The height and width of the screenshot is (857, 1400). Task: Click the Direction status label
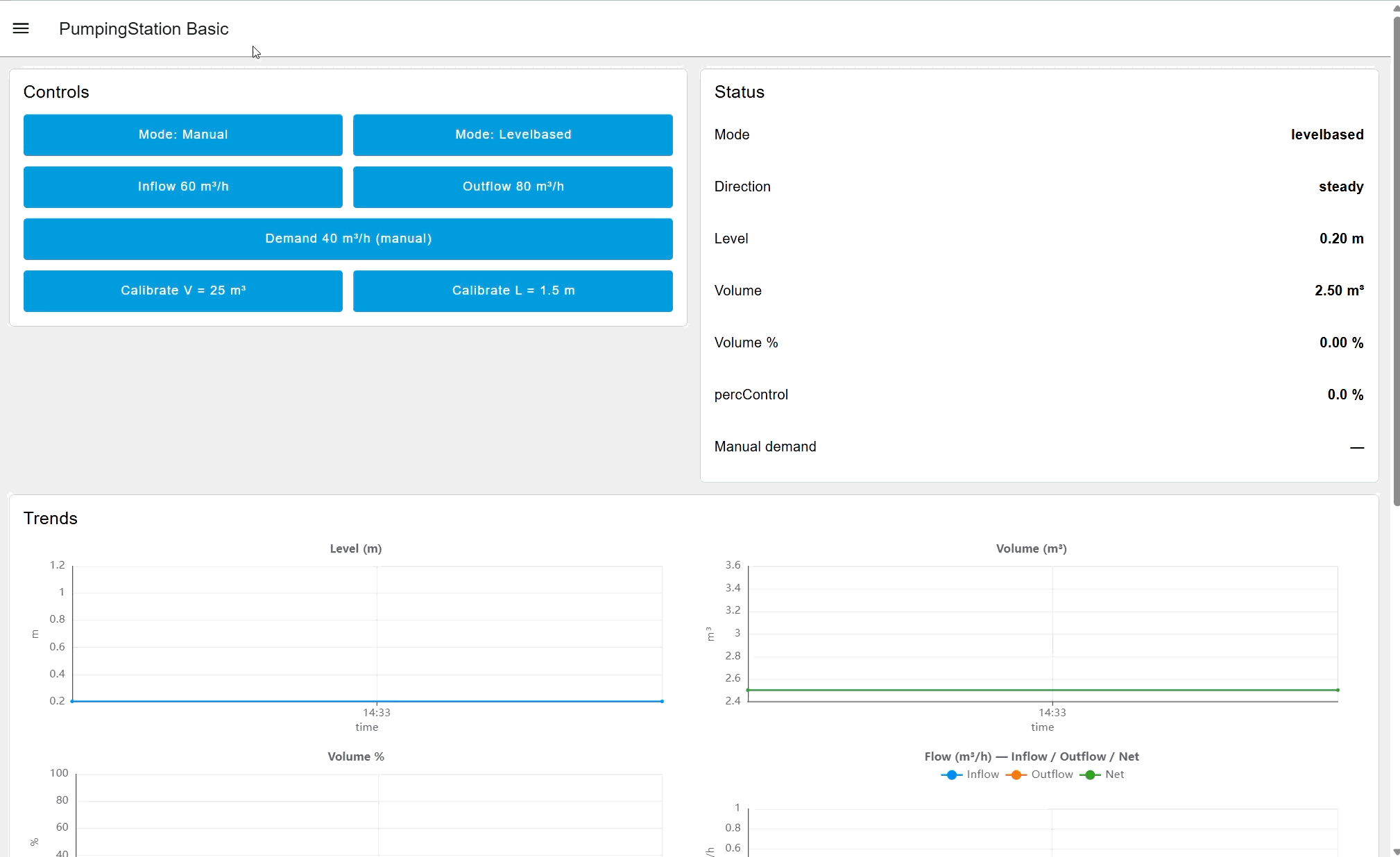[742, 187]
